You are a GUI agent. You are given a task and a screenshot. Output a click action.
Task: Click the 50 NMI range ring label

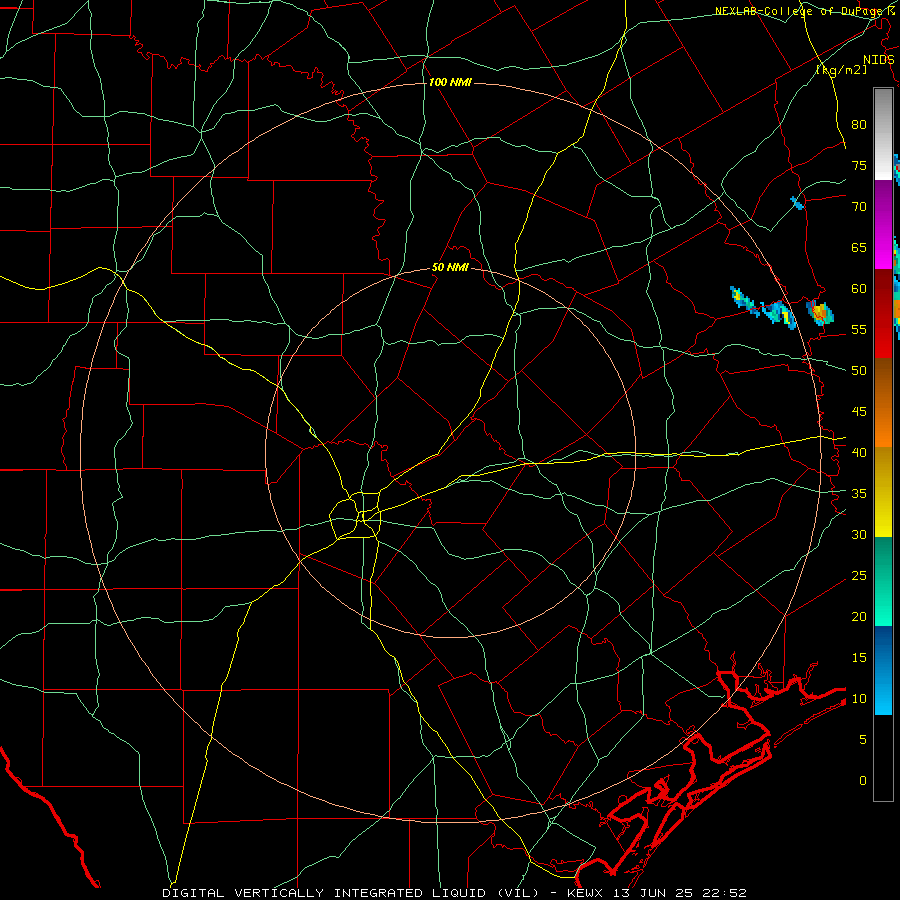[450, 267]
